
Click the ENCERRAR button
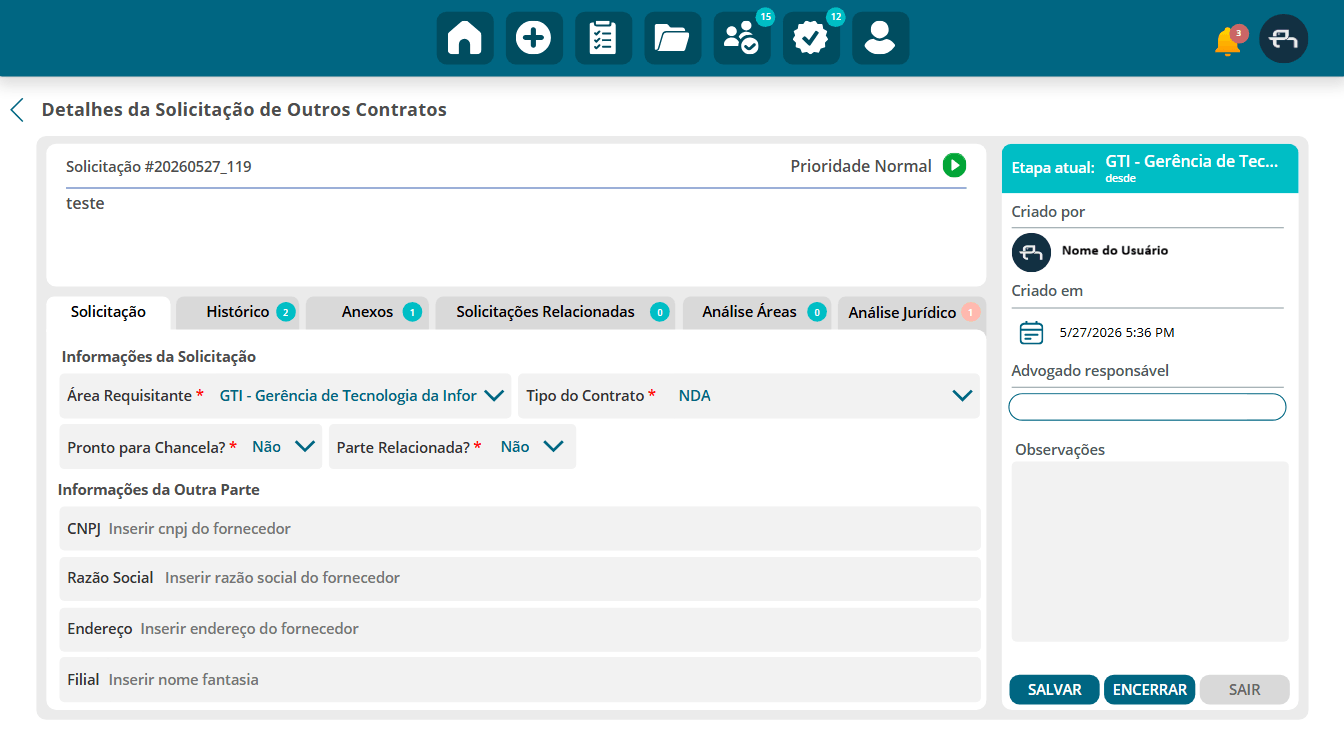(x=1150, y=690)
